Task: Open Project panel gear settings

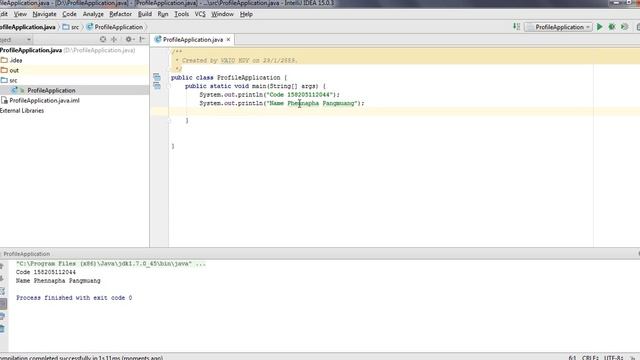Action: [x=129, y=39]
